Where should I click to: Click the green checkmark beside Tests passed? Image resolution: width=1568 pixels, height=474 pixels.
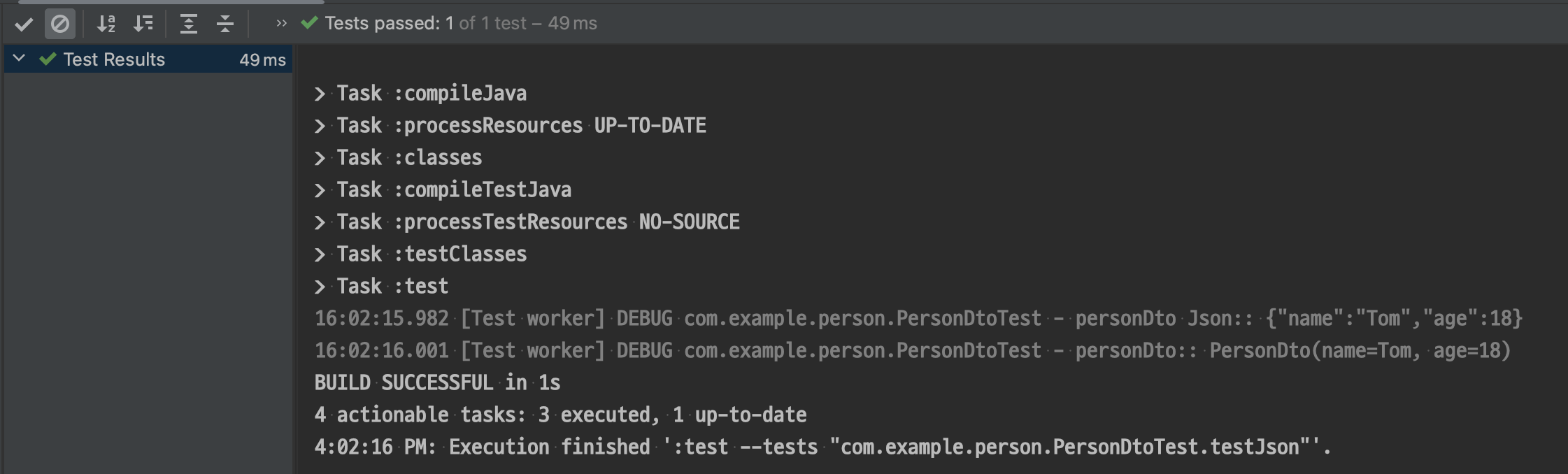(309, 23)
